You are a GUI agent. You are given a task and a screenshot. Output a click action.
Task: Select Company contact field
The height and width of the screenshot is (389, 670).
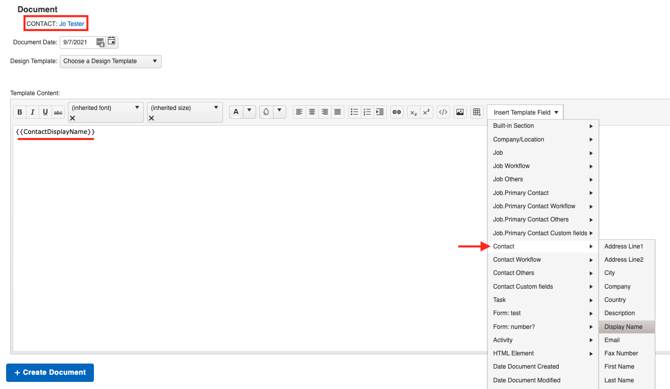point(627,286)
